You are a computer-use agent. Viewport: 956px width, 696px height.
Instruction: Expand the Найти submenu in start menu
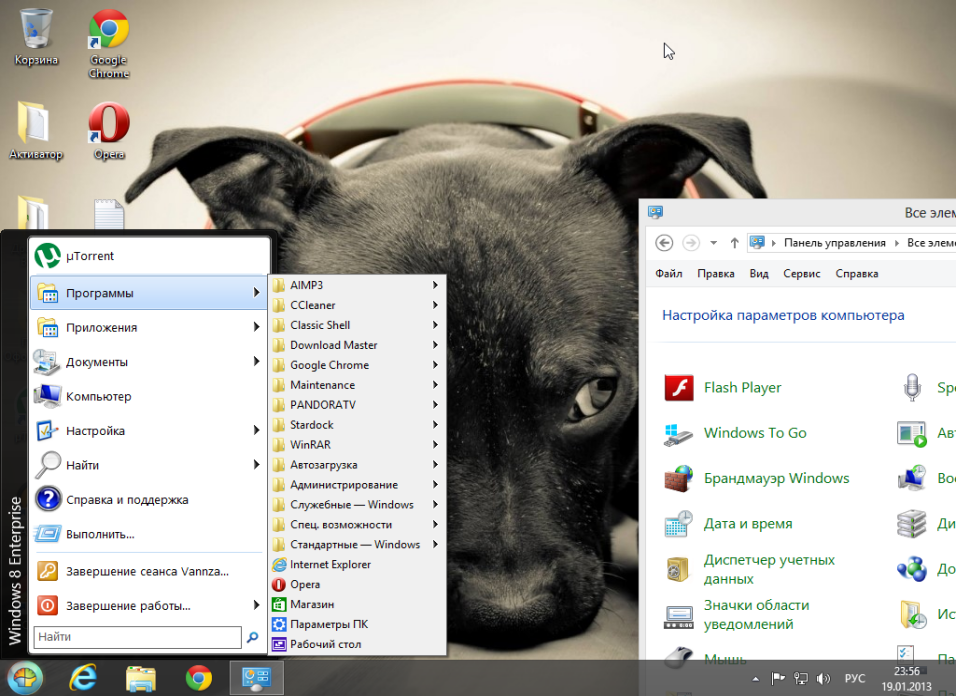(x=149, y=465)
